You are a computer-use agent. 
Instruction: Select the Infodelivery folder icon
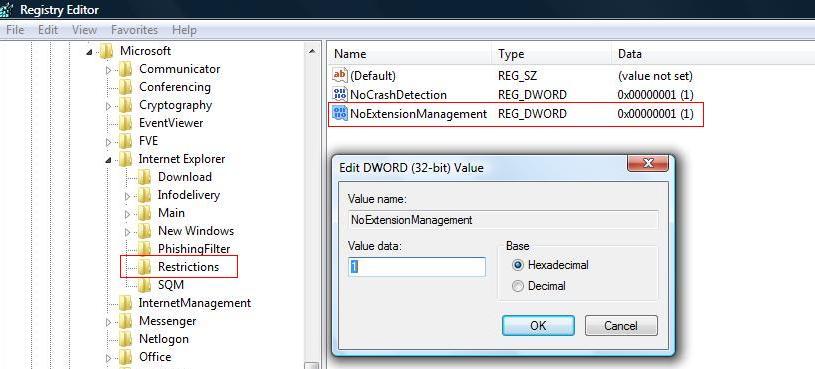tap(144, 195)
